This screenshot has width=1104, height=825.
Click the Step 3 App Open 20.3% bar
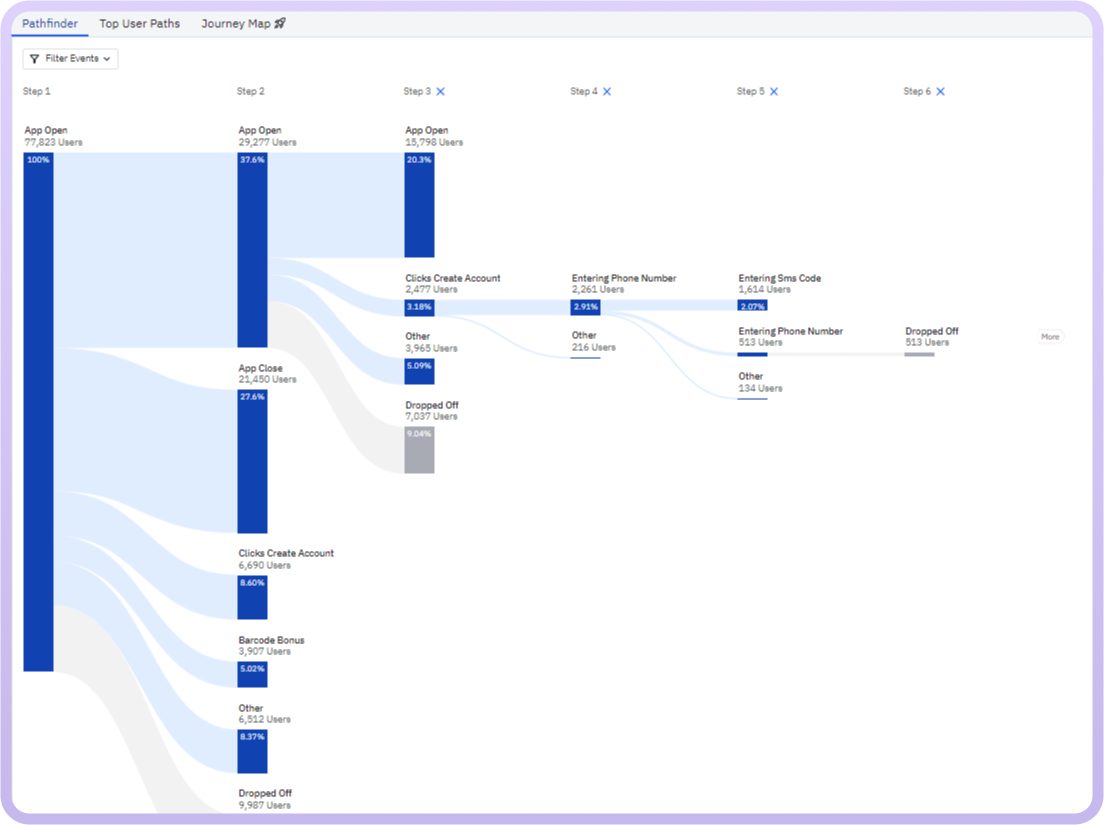[x=419, y=205]
